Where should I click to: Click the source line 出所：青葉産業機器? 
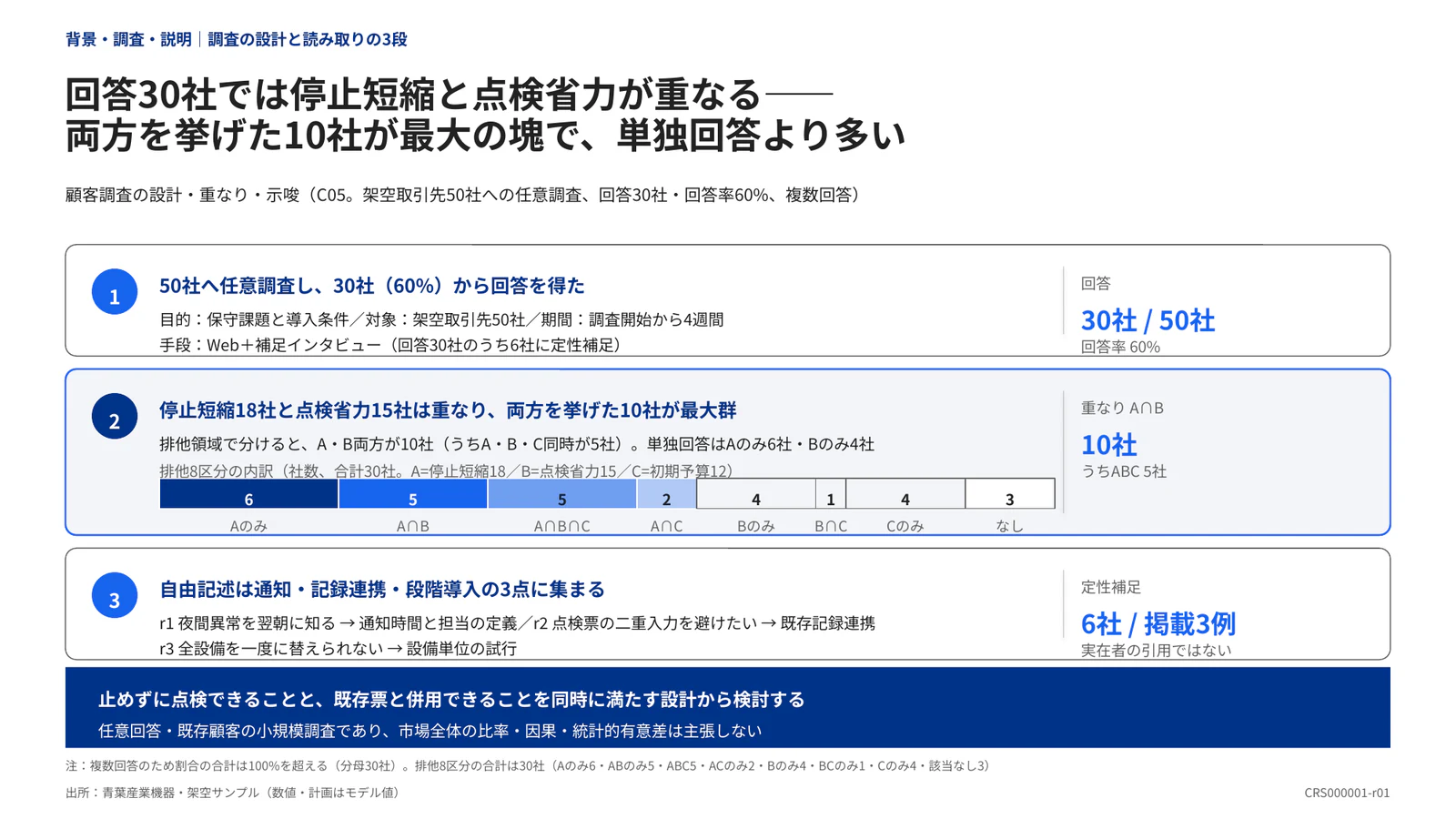[233, 793]
